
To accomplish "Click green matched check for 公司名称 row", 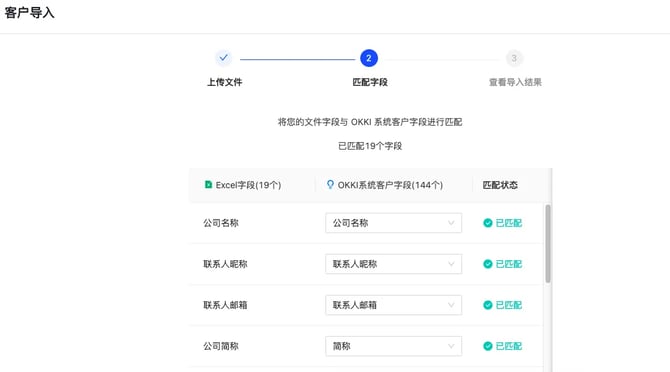I will [x=488, y=223].
